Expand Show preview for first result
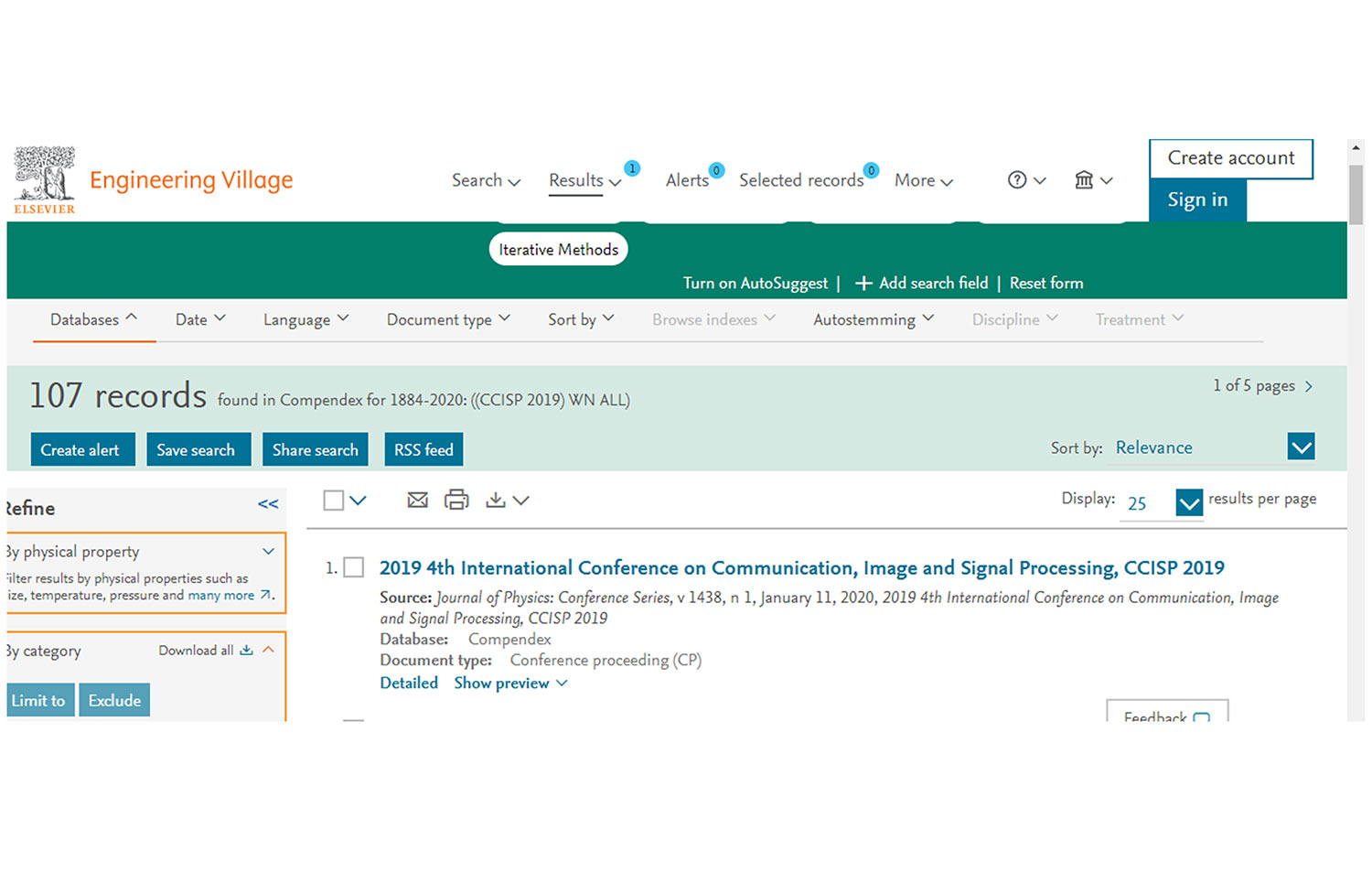The image size is (1372, 883). point(510,684)
